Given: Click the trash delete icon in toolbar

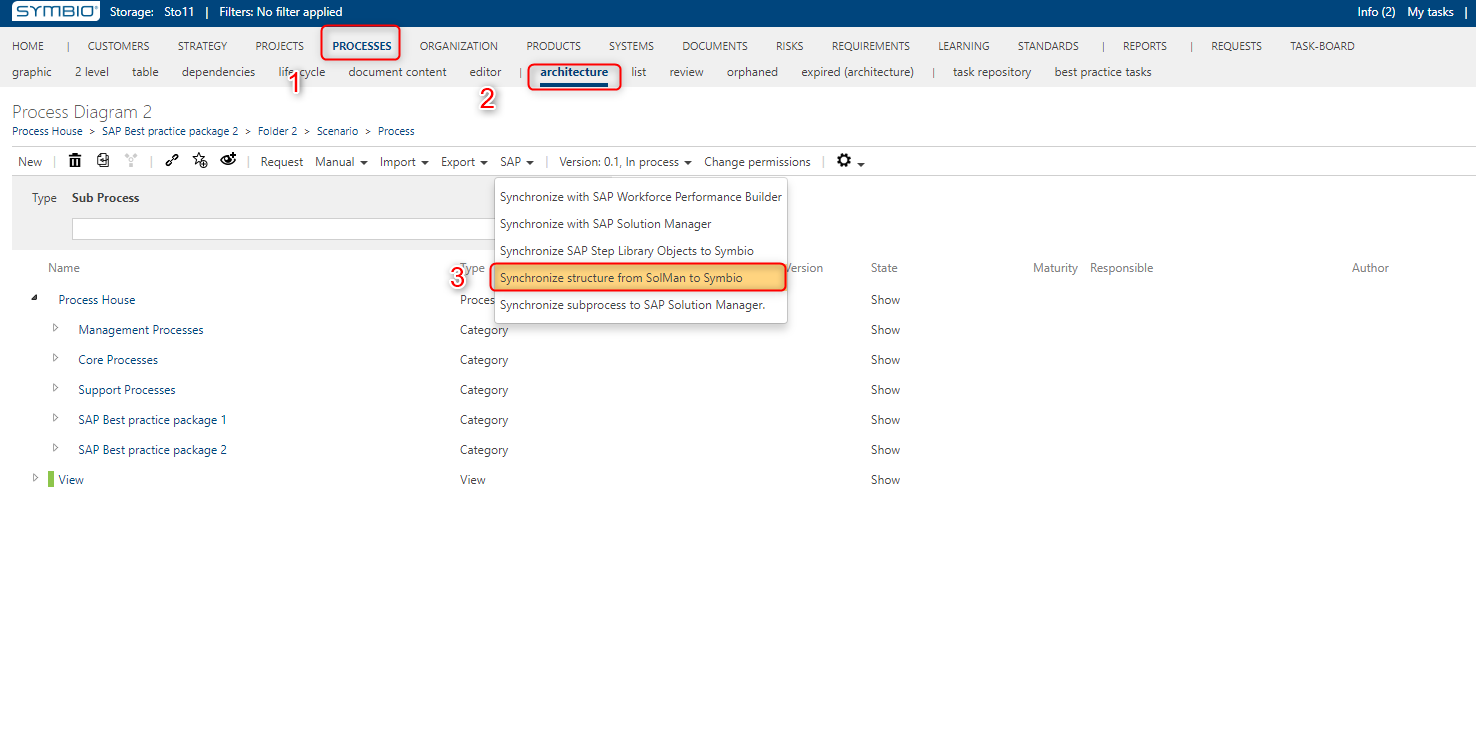Looking at the screenshot, I should (75, 161).
